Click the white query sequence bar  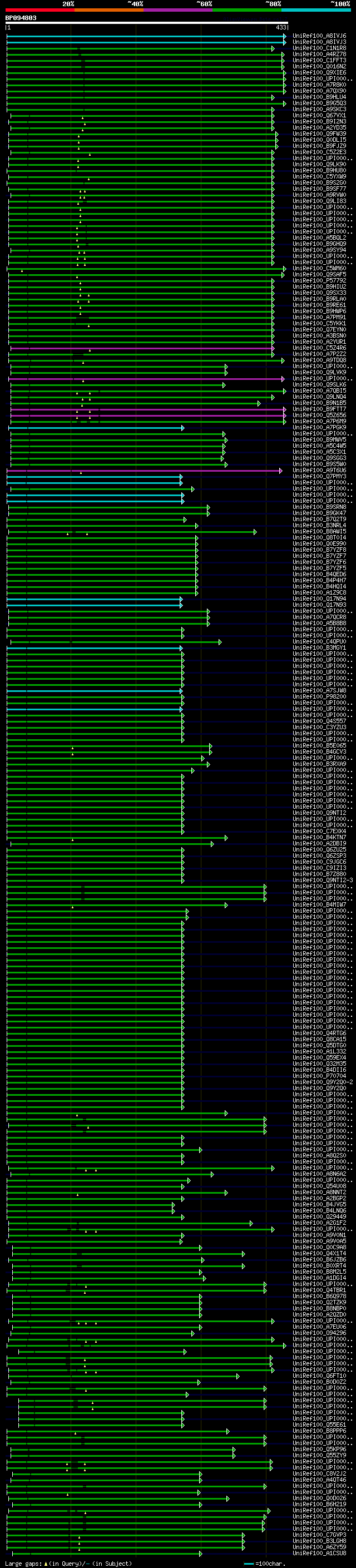[147, 23]
